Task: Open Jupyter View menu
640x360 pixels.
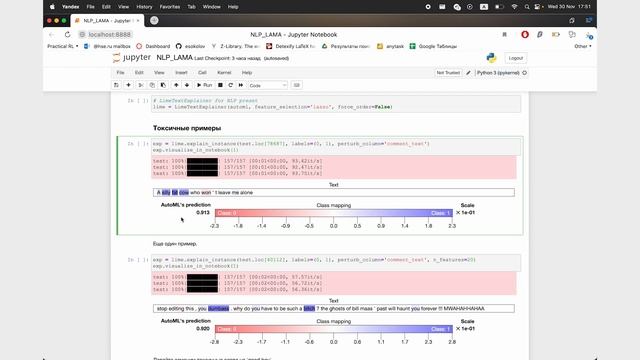Action: click(159, 73)
